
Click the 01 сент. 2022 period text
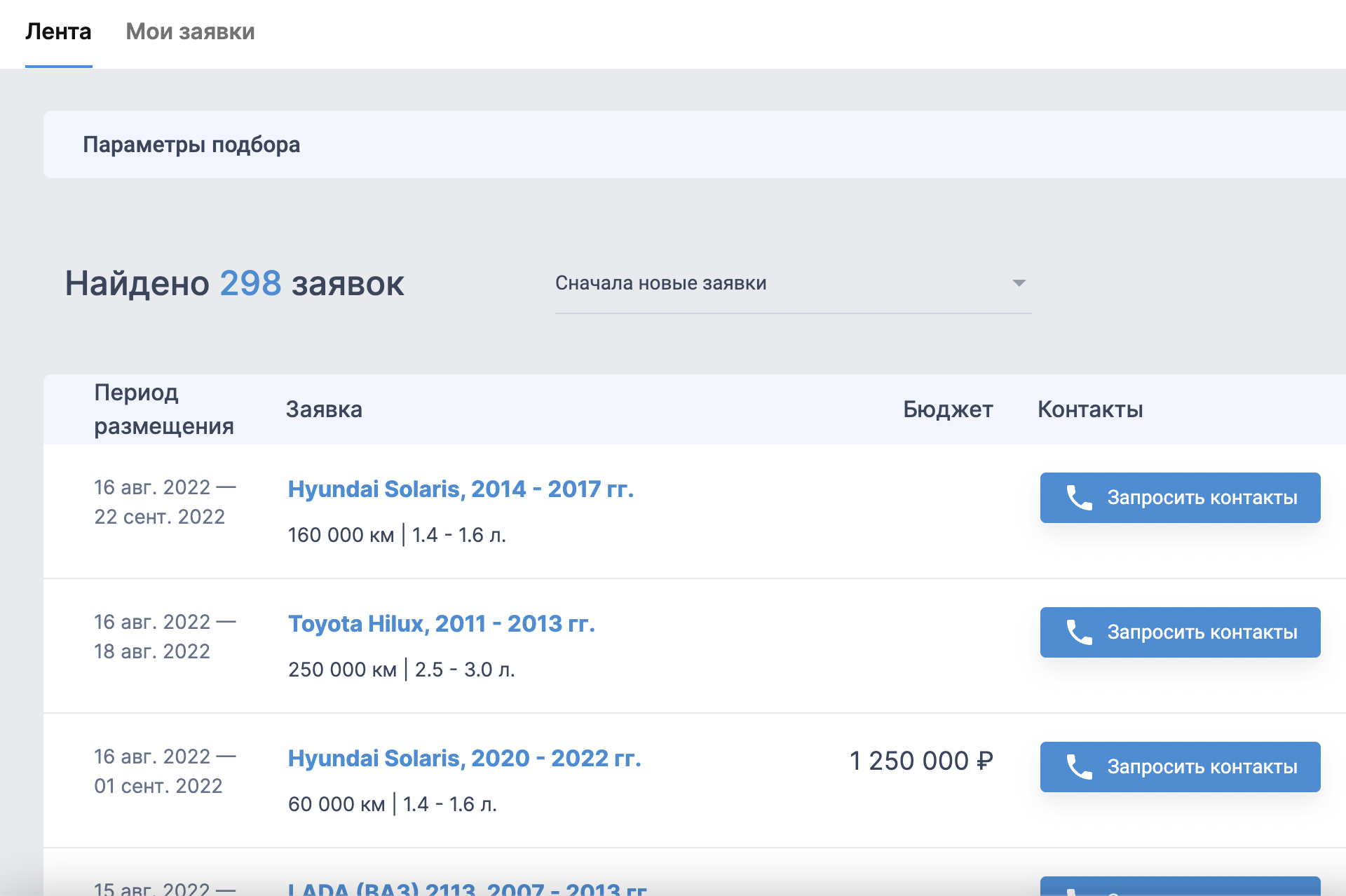(158, 786)
